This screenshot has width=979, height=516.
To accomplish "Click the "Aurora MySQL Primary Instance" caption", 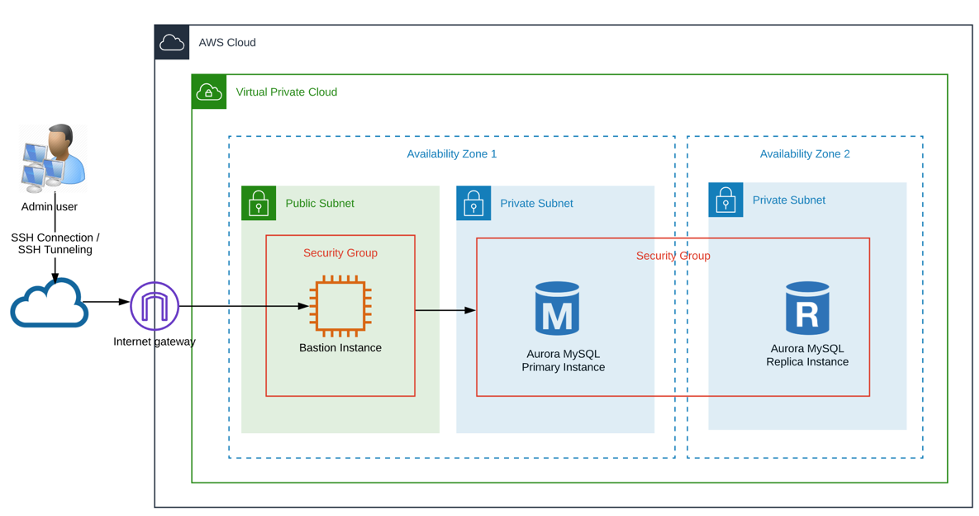I will pos(563,360).
